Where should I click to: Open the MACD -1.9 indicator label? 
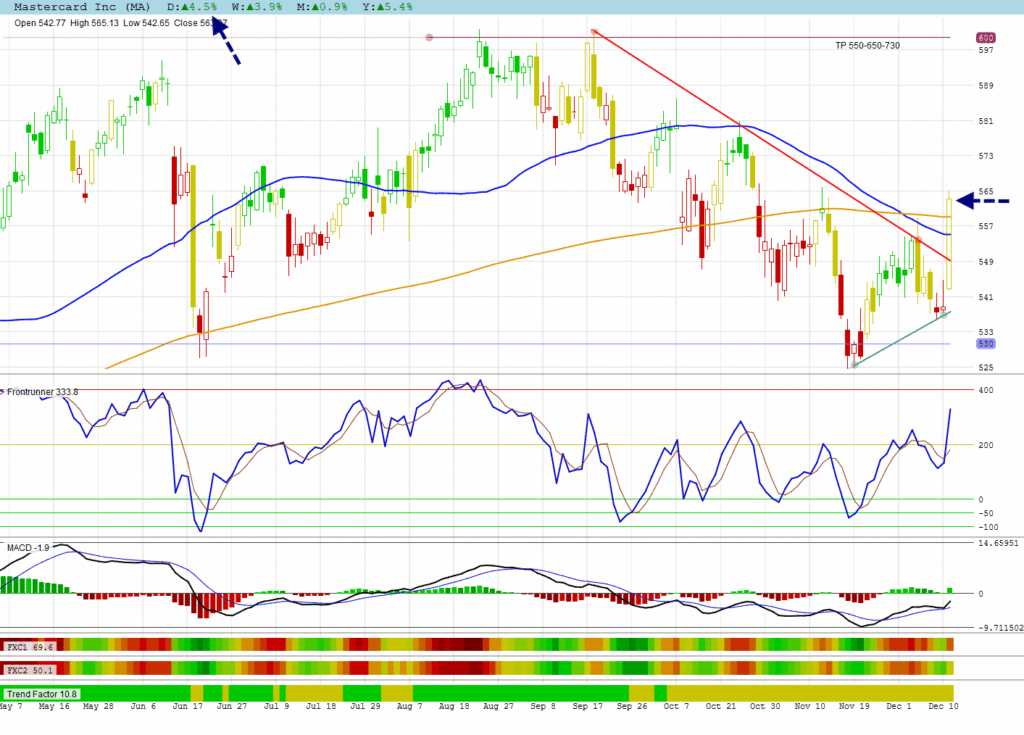click(x=28, y=548)
